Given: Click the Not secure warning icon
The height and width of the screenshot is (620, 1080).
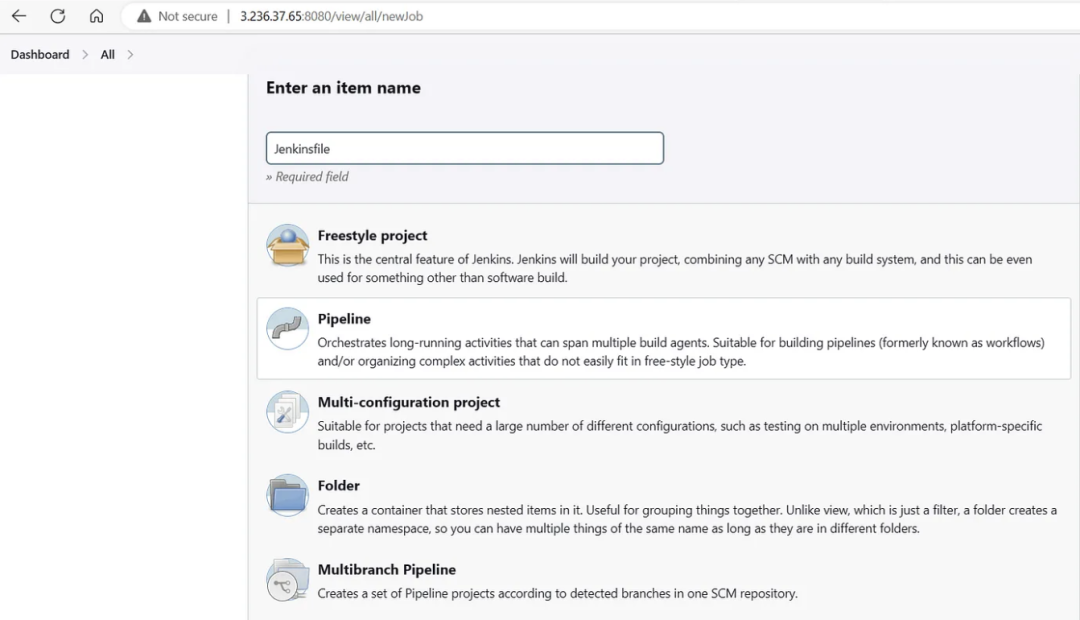Looking at the screenshot, I should coord(145,16).
